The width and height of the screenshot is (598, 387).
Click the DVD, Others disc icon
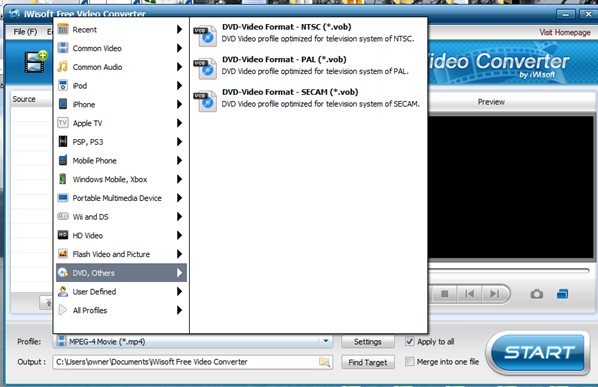point(63,273)
